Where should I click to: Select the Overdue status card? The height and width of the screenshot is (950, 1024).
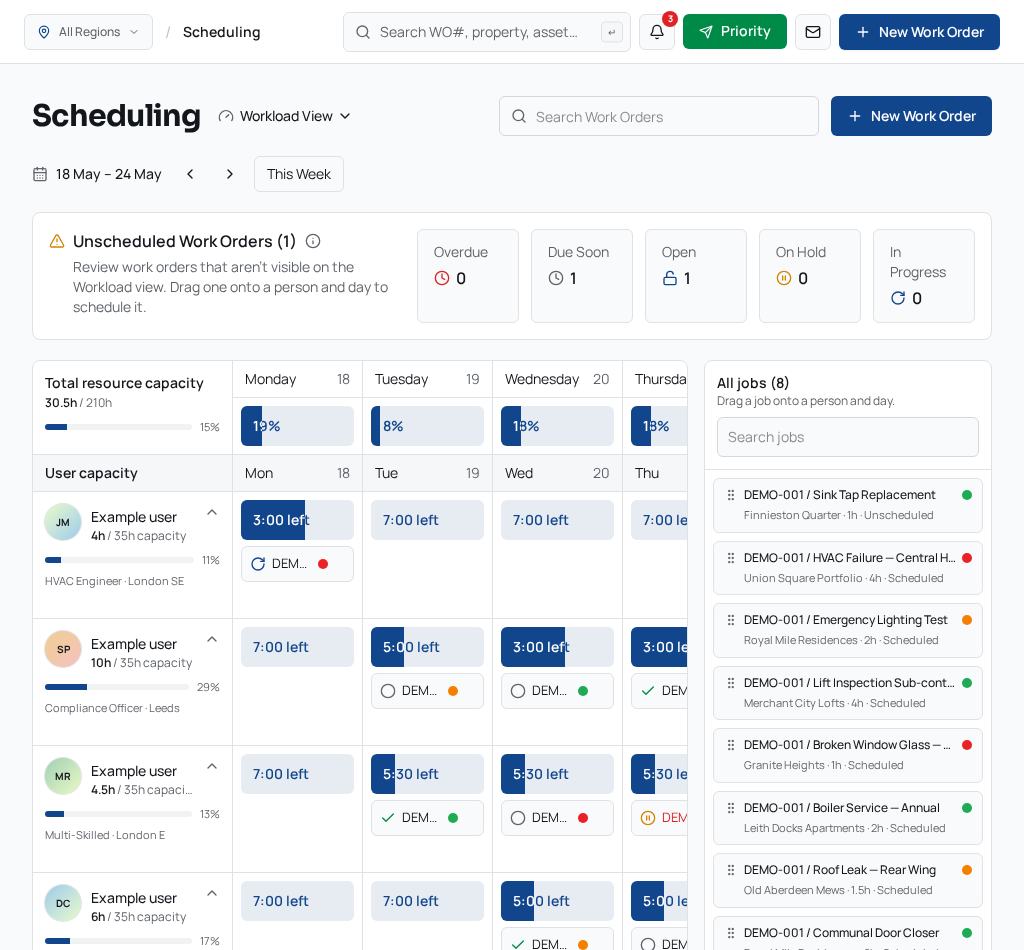coord(468,276)
